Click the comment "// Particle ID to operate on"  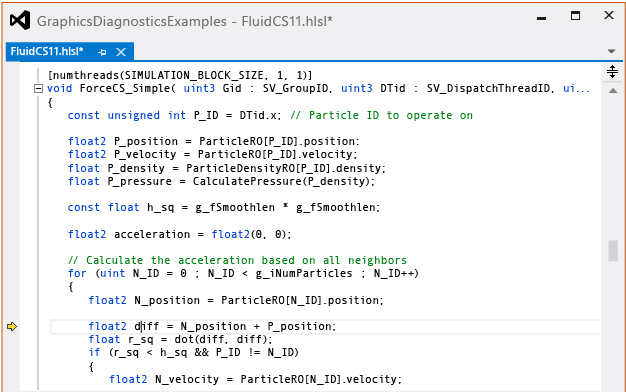pos(382,115)
